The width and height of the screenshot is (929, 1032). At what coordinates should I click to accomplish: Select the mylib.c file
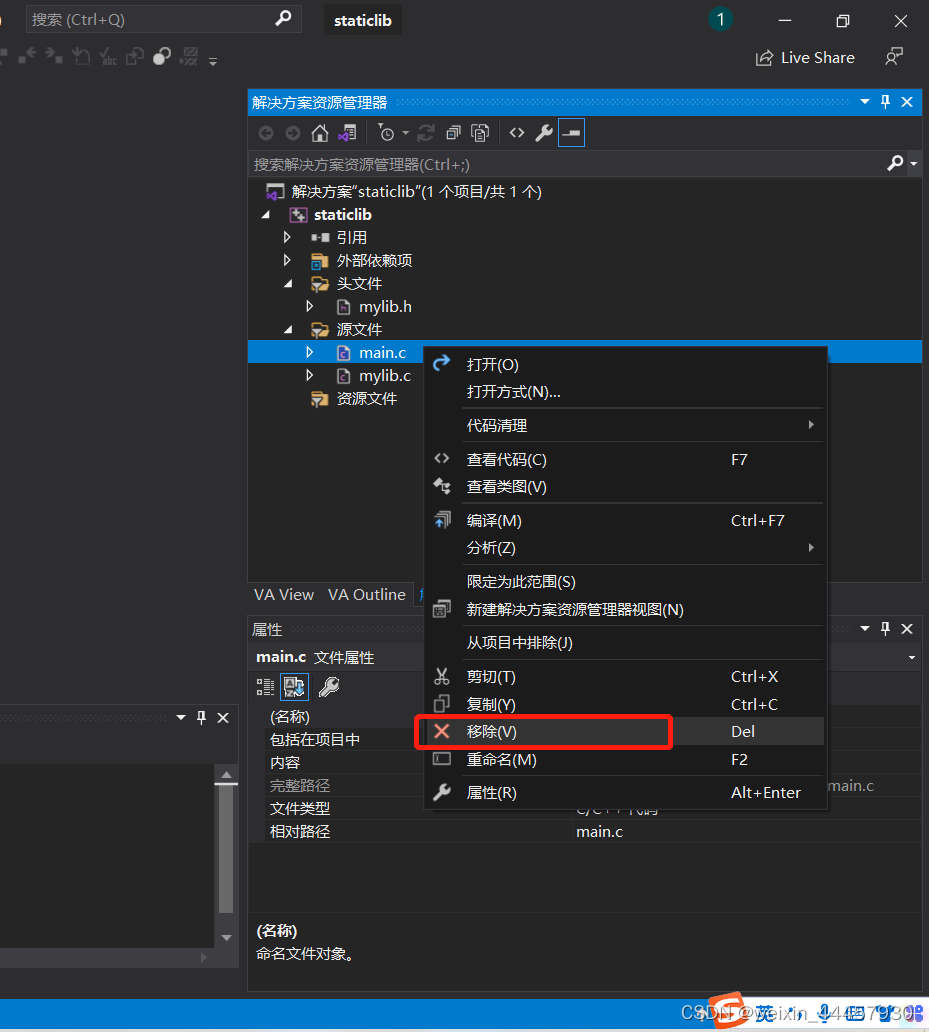coord(385,376)
